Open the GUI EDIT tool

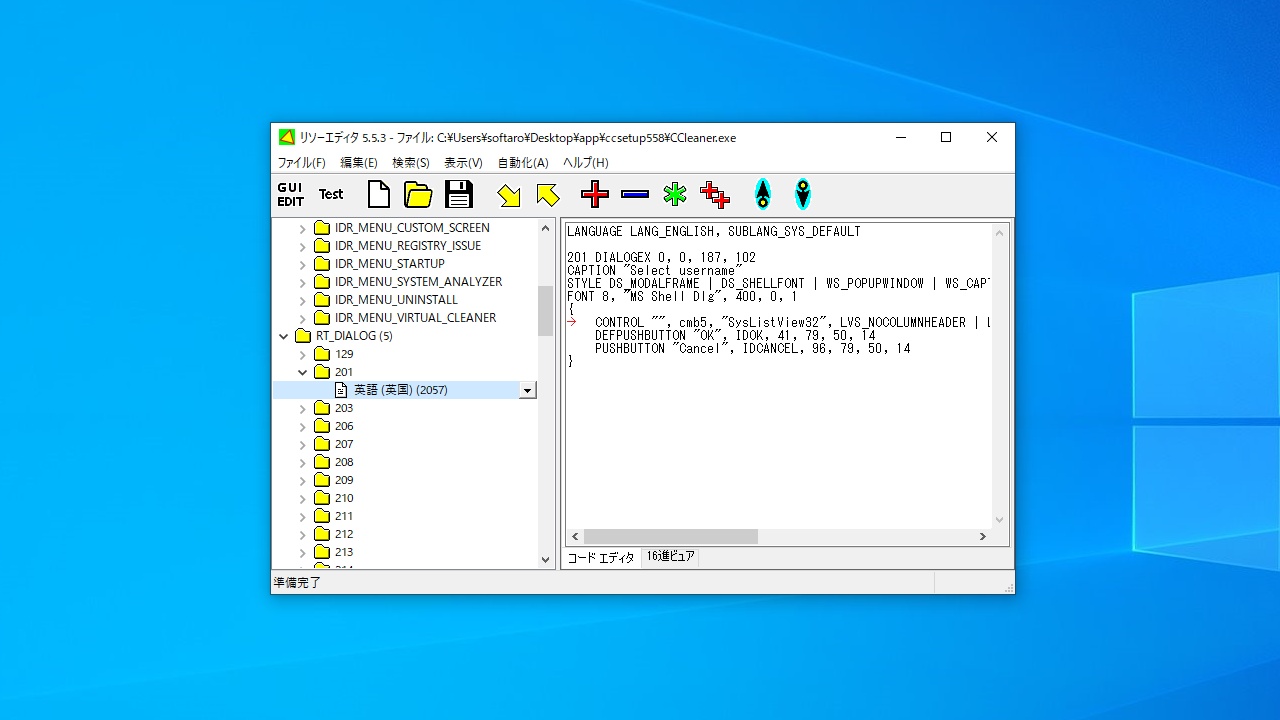(290, 195)
